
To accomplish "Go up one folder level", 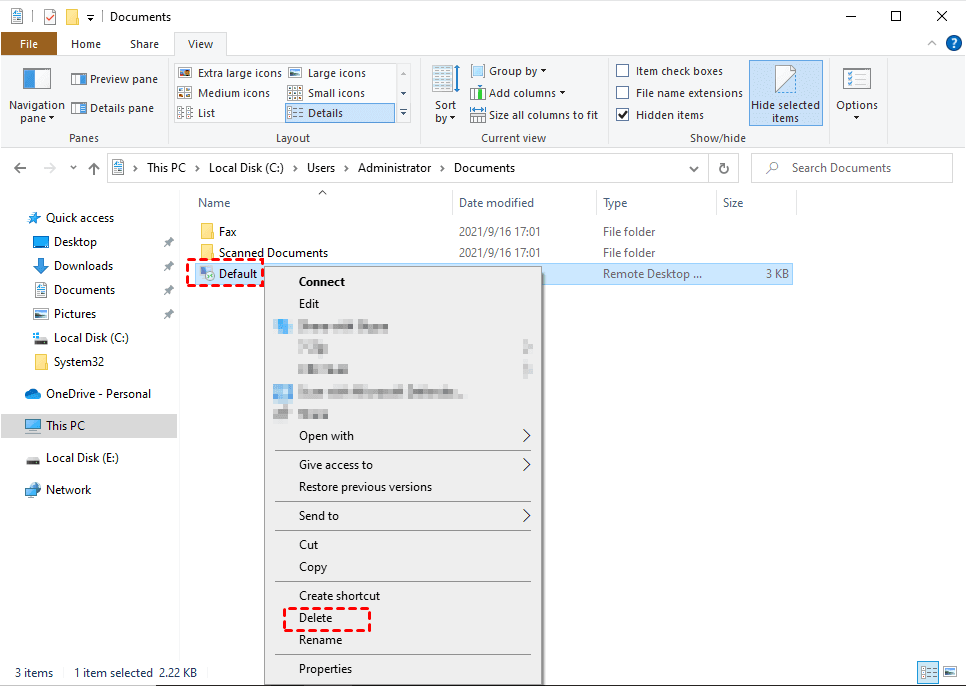I will (x=94, y=168).
